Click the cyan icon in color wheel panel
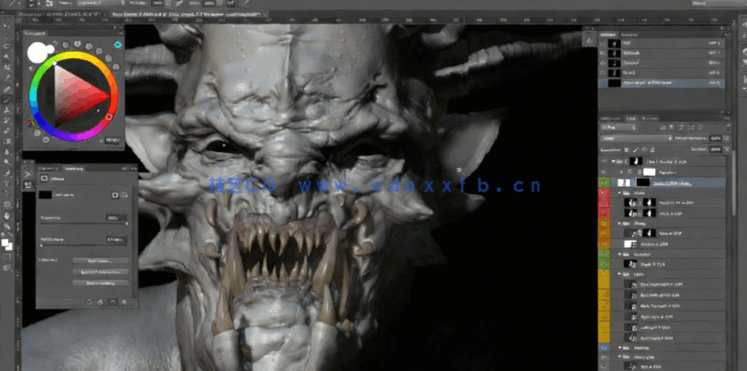747x371 pixels. click(x=118, y=44)
